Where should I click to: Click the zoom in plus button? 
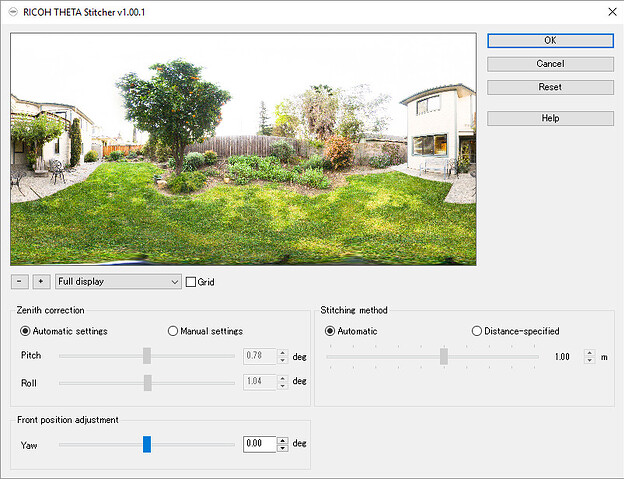[x=40, y=282]
